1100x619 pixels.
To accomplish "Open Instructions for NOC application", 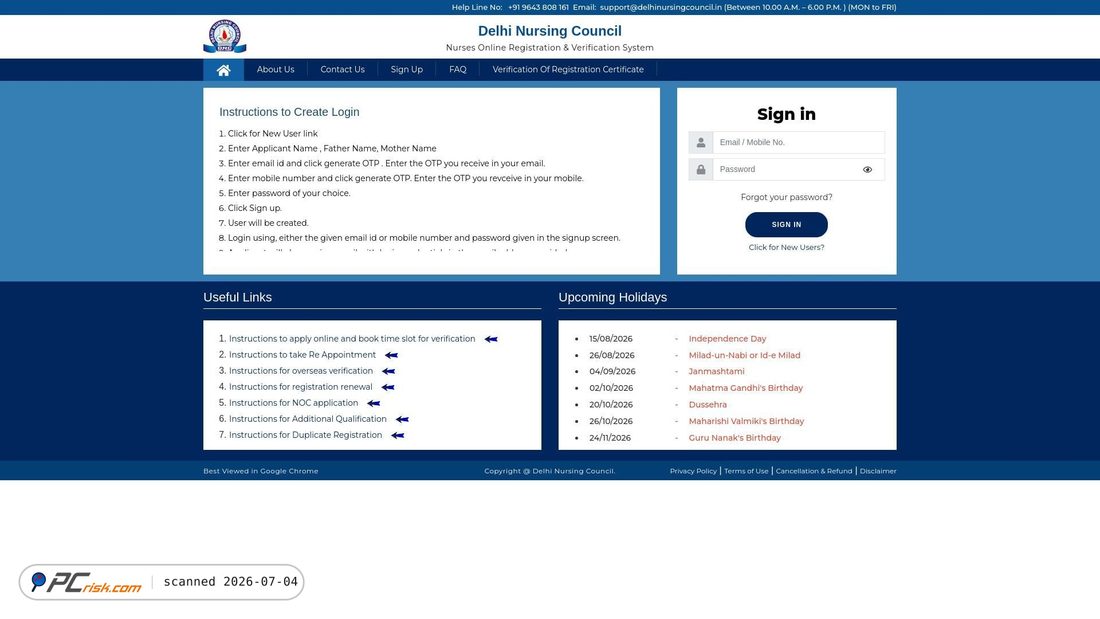I will point(293,403).
